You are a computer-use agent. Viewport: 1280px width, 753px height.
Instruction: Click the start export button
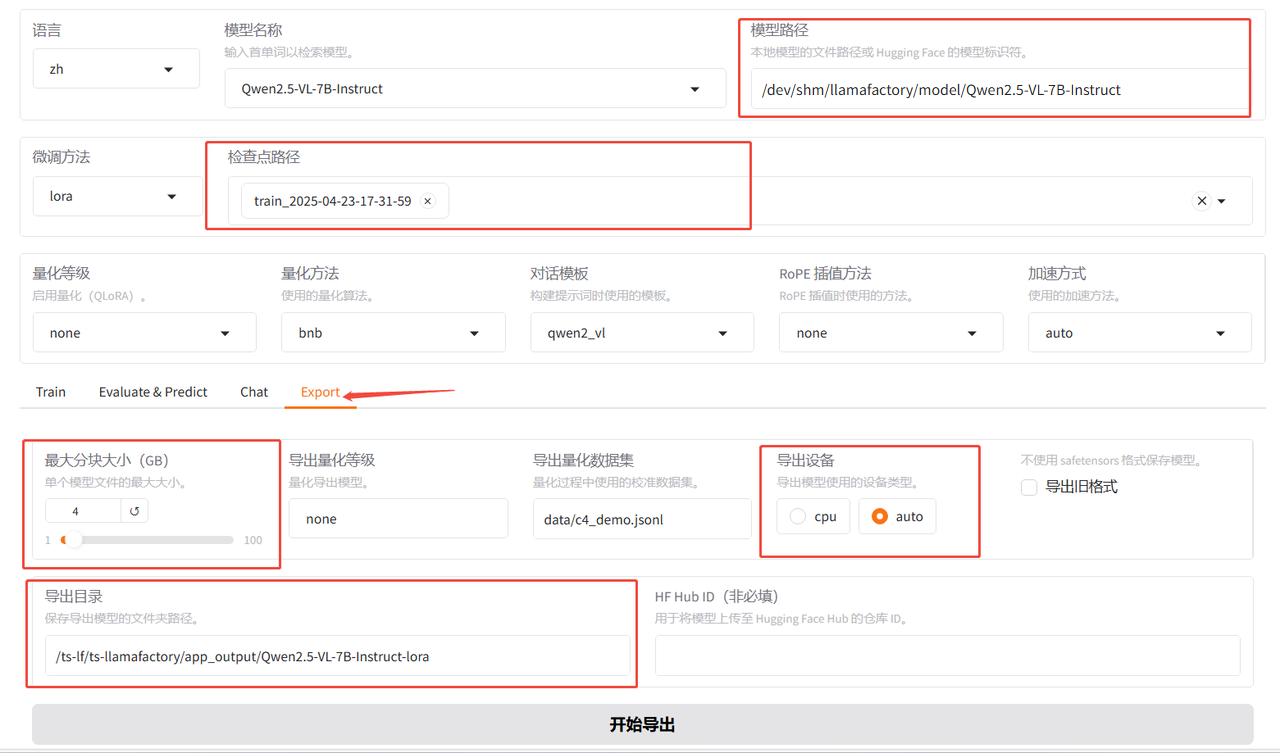pyautogui.click(x=642, y=724)
